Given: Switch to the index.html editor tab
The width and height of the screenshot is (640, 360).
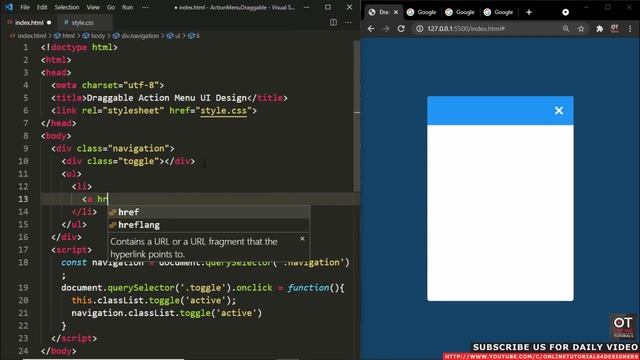Looking at the screenshot, I should click(29, 22).
